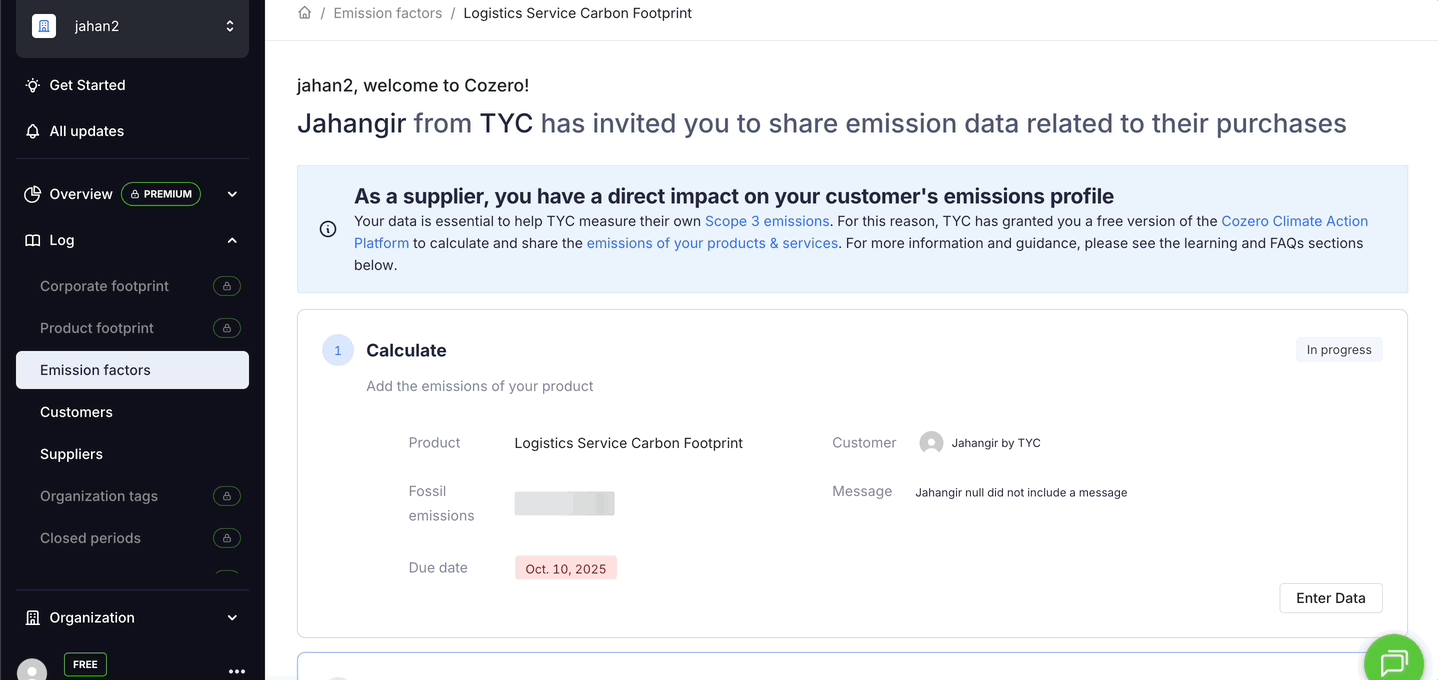Click the Get Started lightbulb icon

33,85
